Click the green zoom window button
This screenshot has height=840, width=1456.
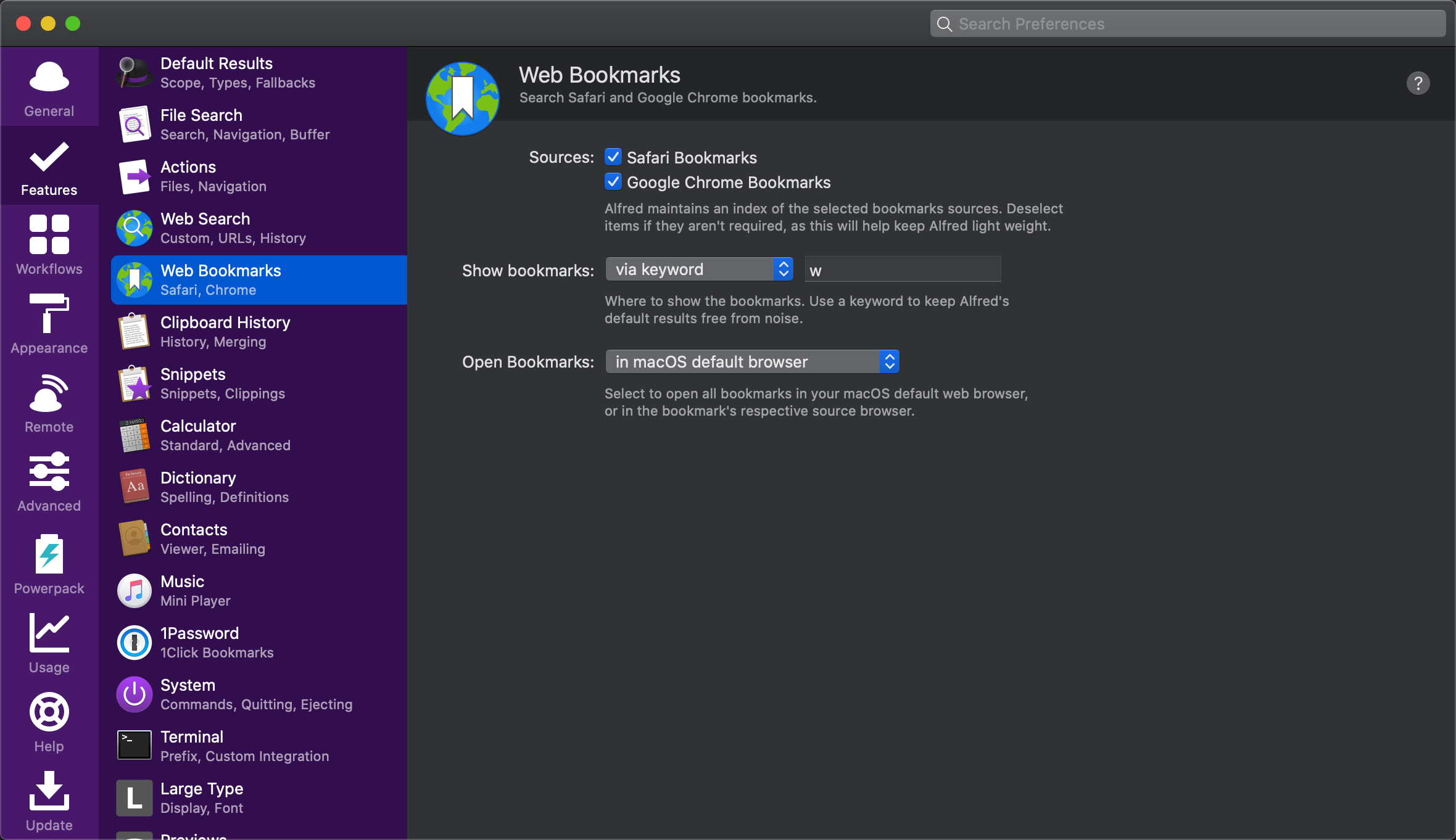73,23
